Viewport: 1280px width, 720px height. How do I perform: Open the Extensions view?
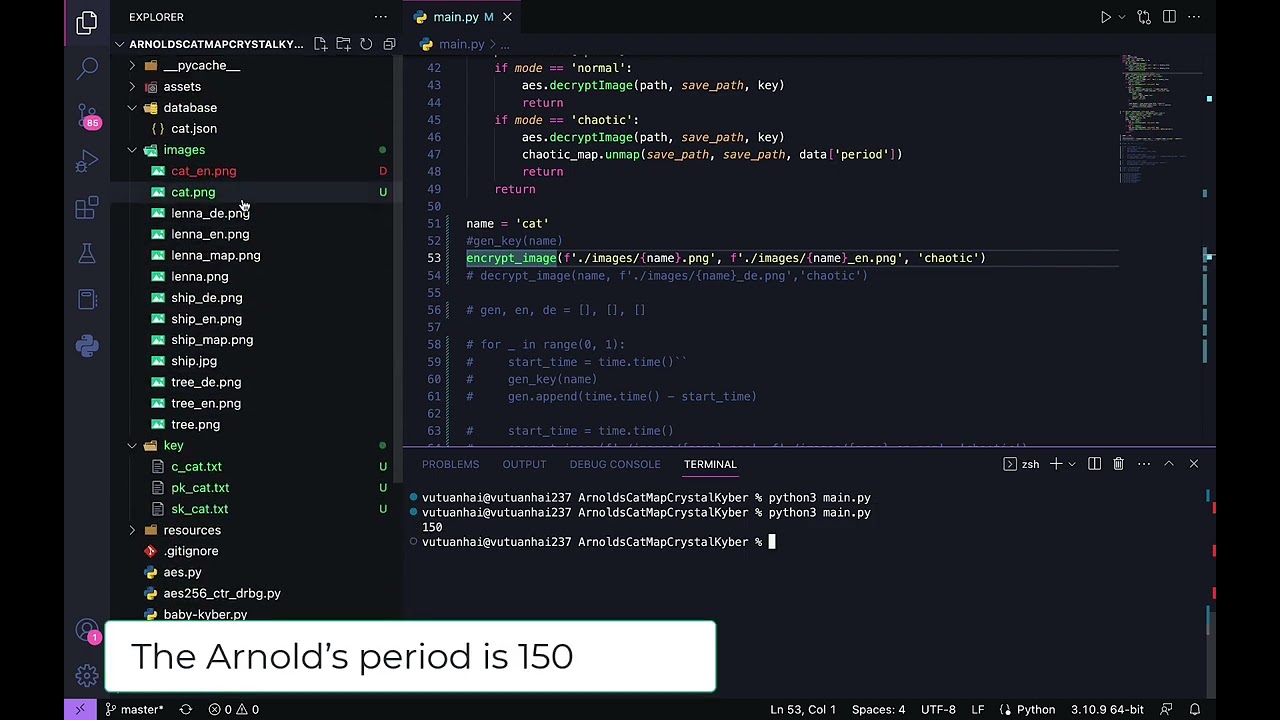[87, 208]
